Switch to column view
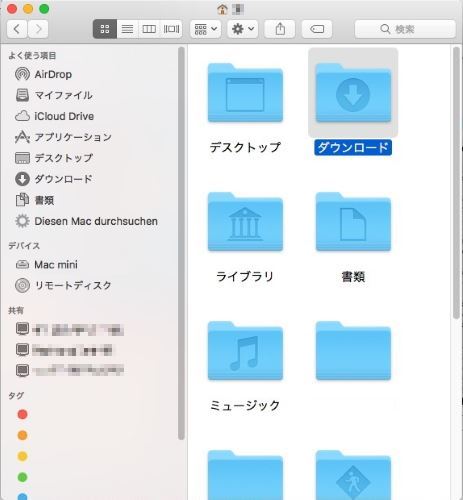The height and width of the screenshot is (500, 463). pos(149,29)
